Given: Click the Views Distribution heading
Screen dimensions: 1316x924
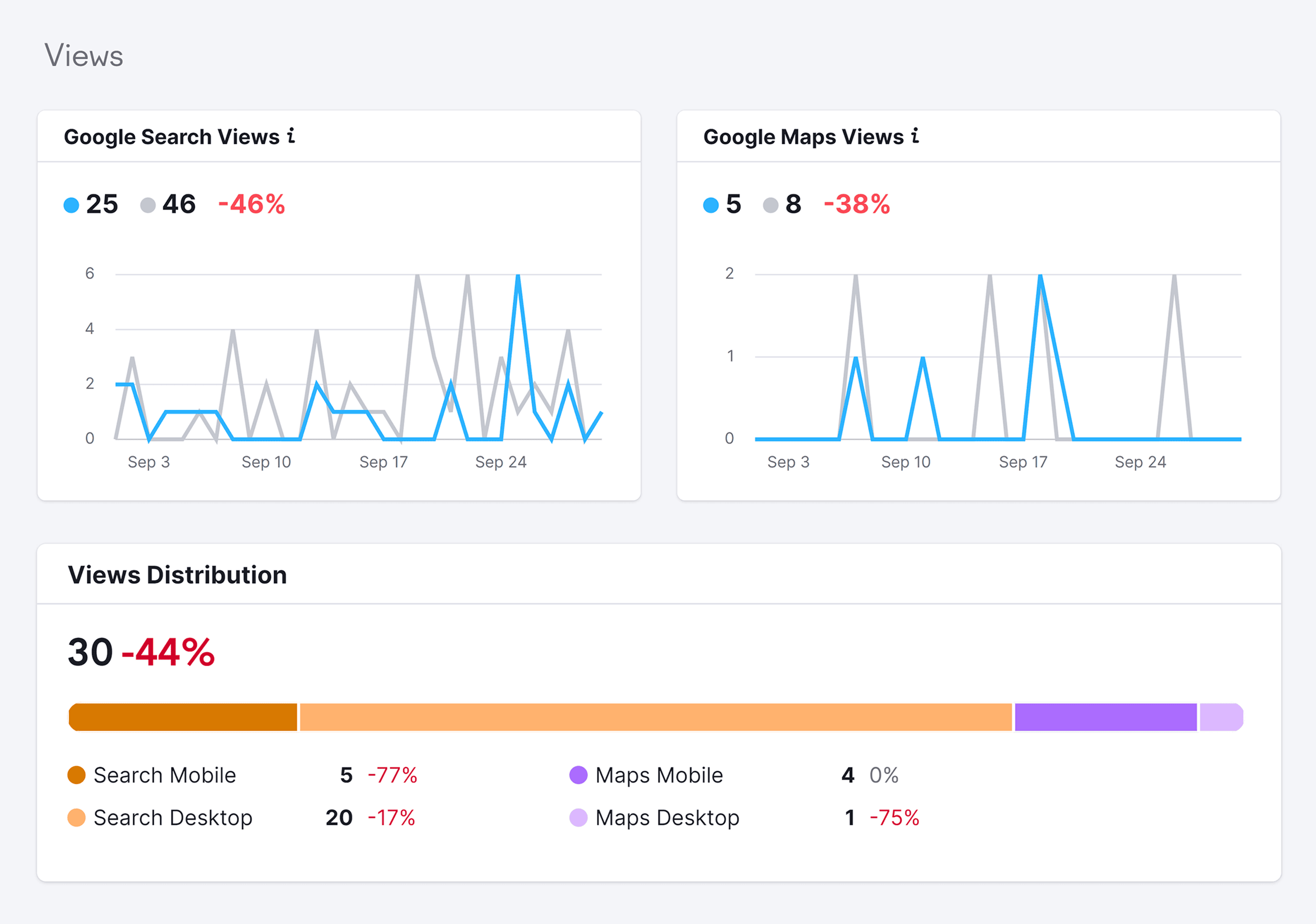Looking at the screenshot, I should coord(177,575).
